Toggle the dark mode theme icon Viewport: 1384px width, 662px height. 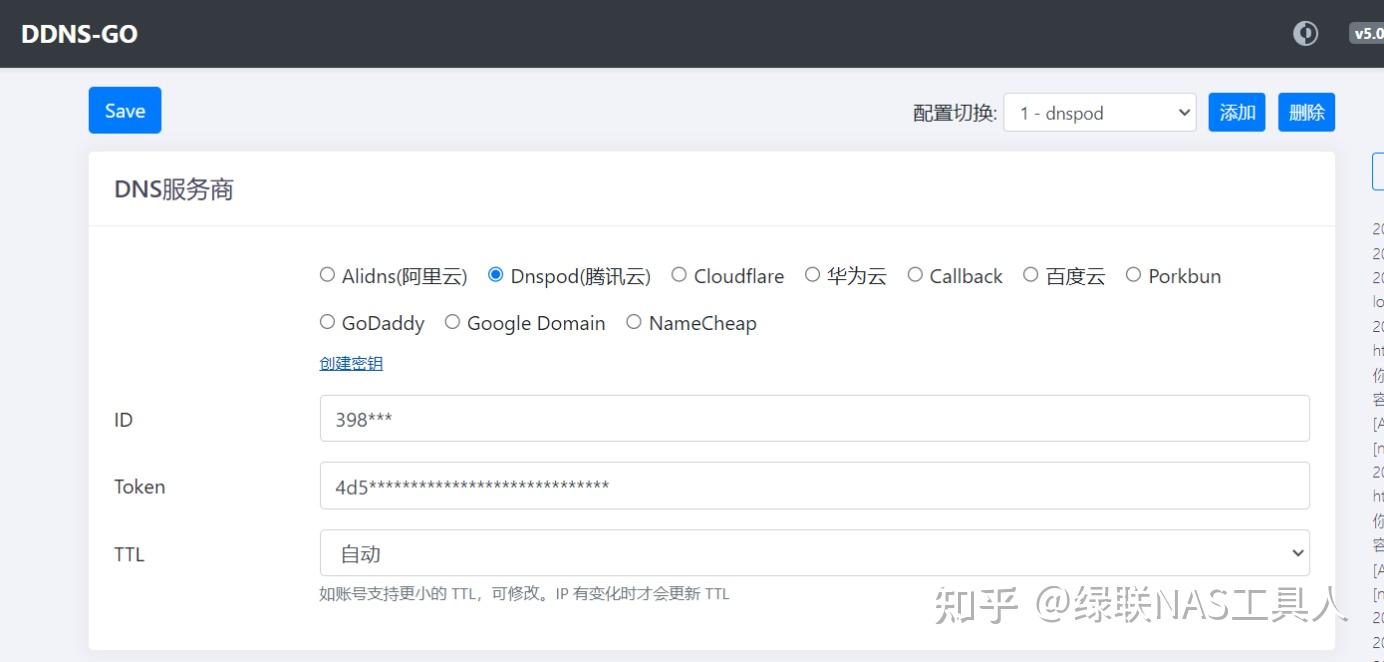(x=1305, y=34)
